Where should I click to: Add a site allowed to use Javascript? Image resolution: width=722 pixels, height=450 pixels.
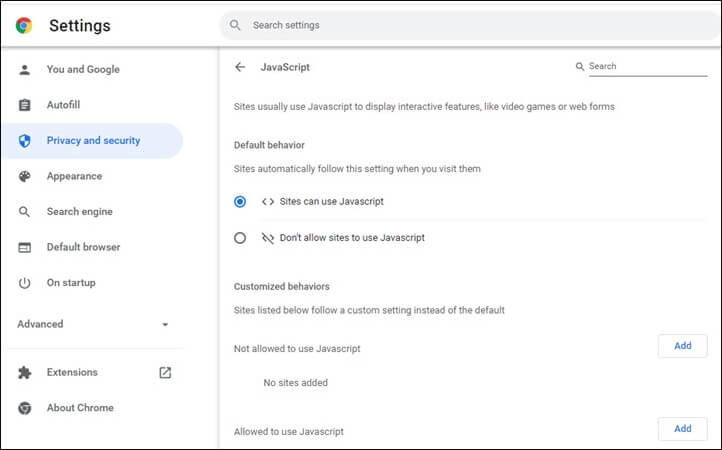coord(683,429)
